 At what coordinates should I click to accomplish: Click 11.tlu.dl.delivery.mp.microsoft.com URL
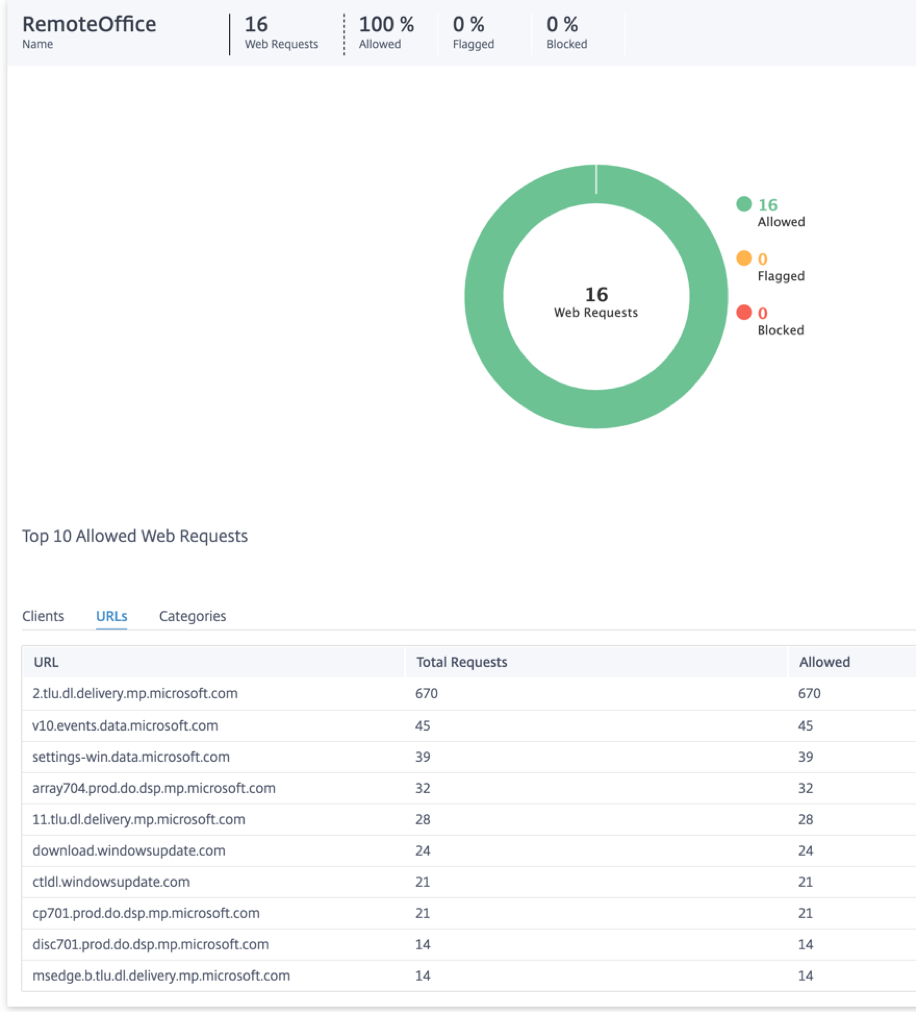tap(139, 819)
